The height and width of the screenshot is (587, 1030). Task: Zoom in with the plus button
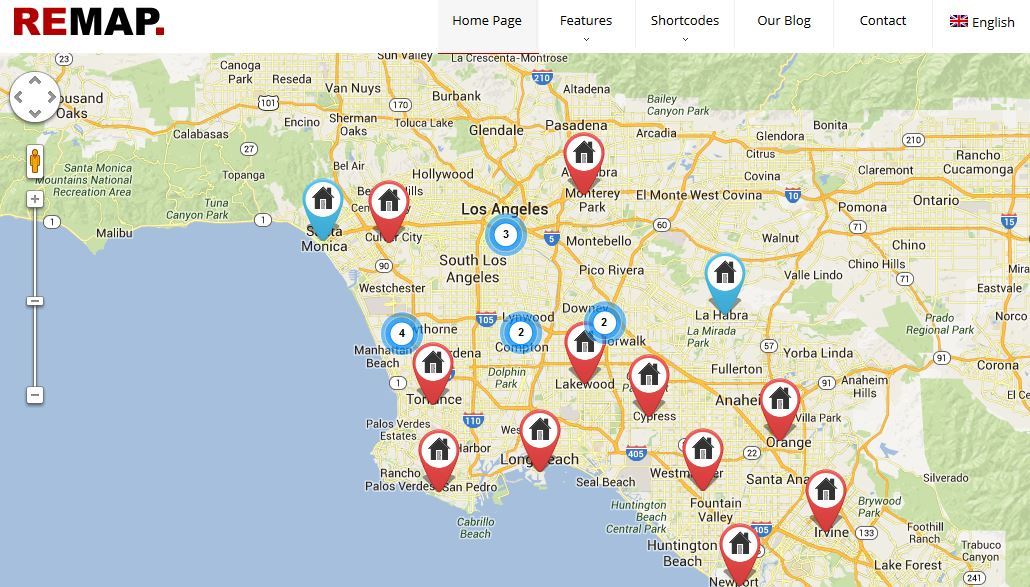pyautogui.click(x=35, y=198)
